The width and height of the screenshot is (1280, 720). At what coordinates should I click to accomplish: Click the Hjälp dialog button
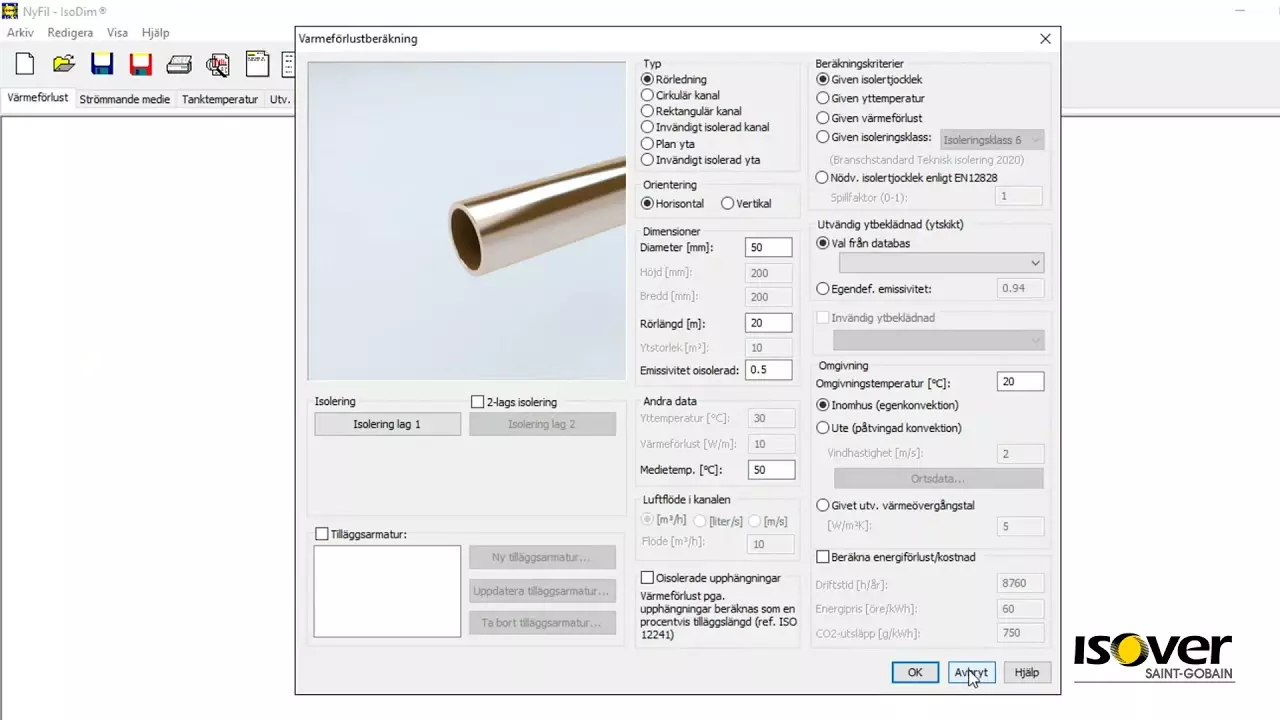click(x=1027, y=672)
